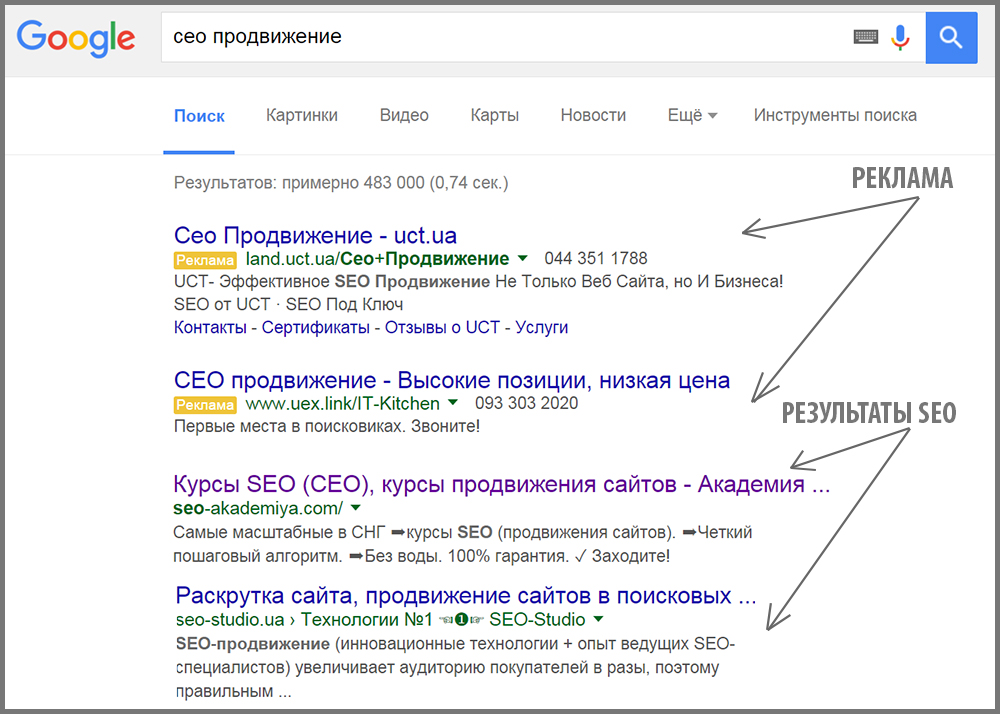Switch to Видео tab
Screen dimensions: 1000x714
pyautogui.click(x=404, y=115)
